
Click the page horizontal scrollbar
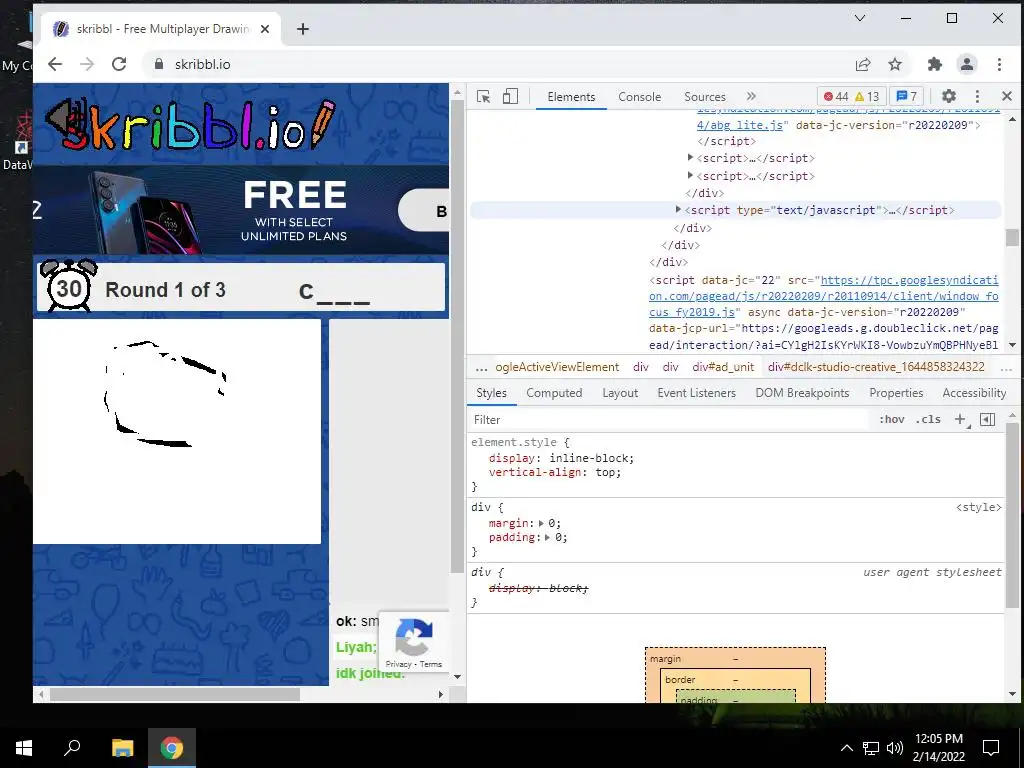coord(175,694)
